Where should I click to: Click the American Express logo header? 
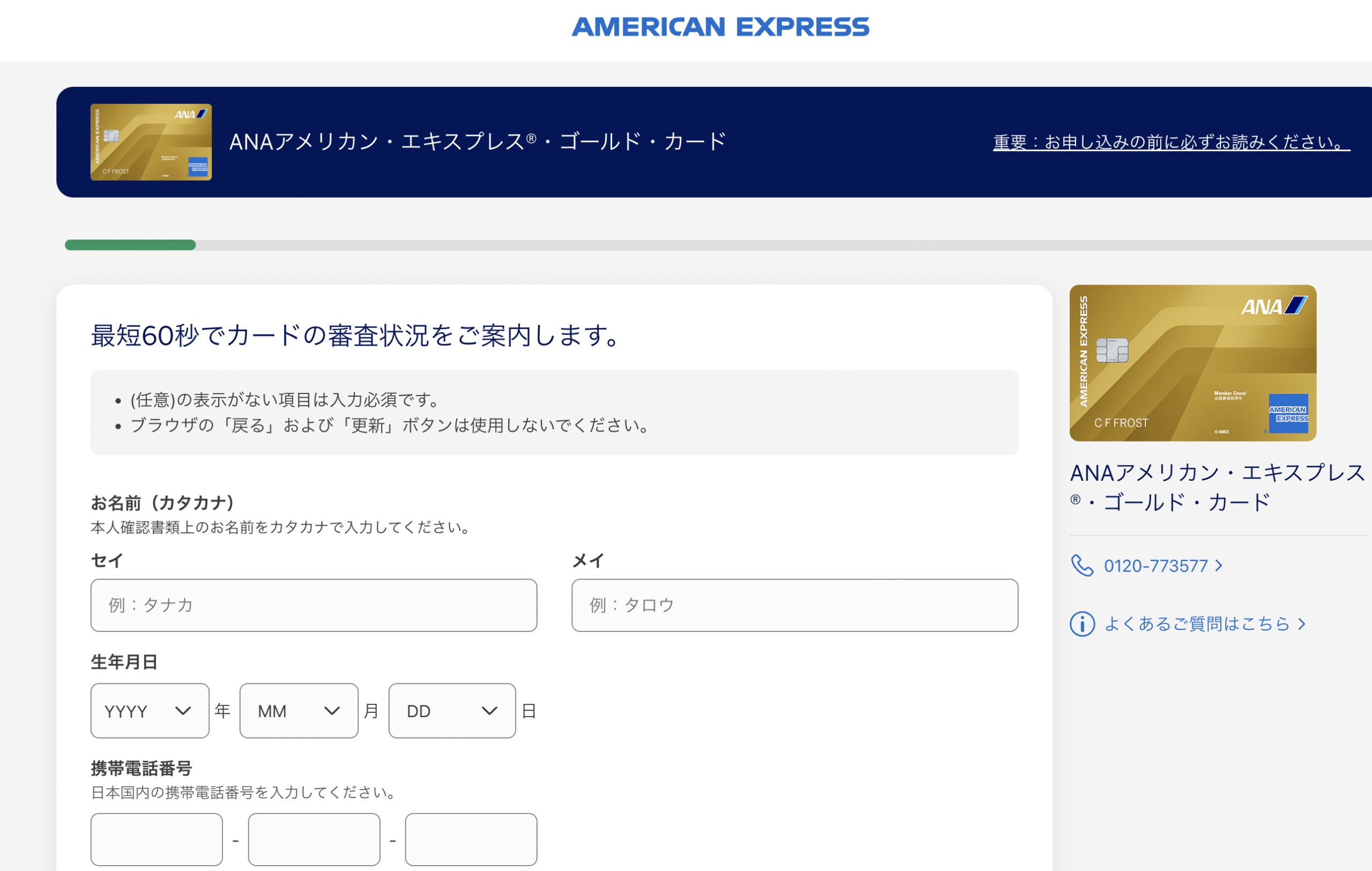point(720,27)
